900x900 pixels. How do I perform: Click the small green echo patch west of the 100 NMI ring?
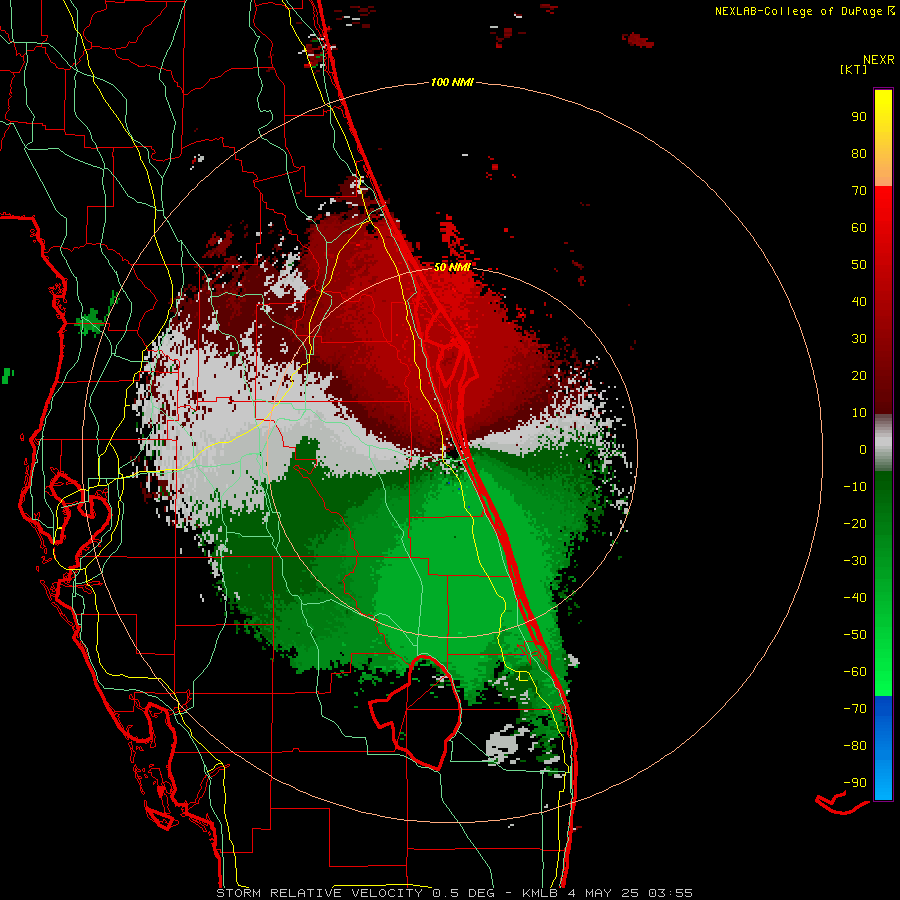(x=90, y=323)
